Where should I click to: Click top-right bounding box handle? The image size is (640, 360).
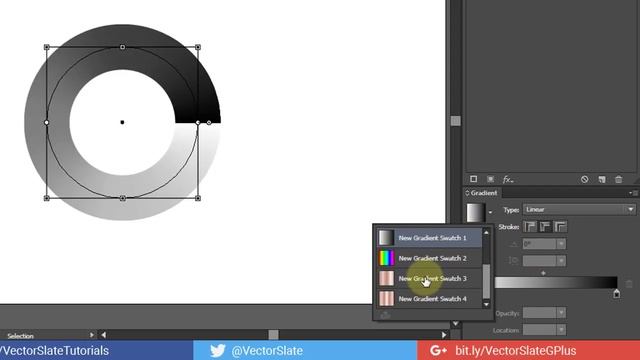tap(198, 47)
